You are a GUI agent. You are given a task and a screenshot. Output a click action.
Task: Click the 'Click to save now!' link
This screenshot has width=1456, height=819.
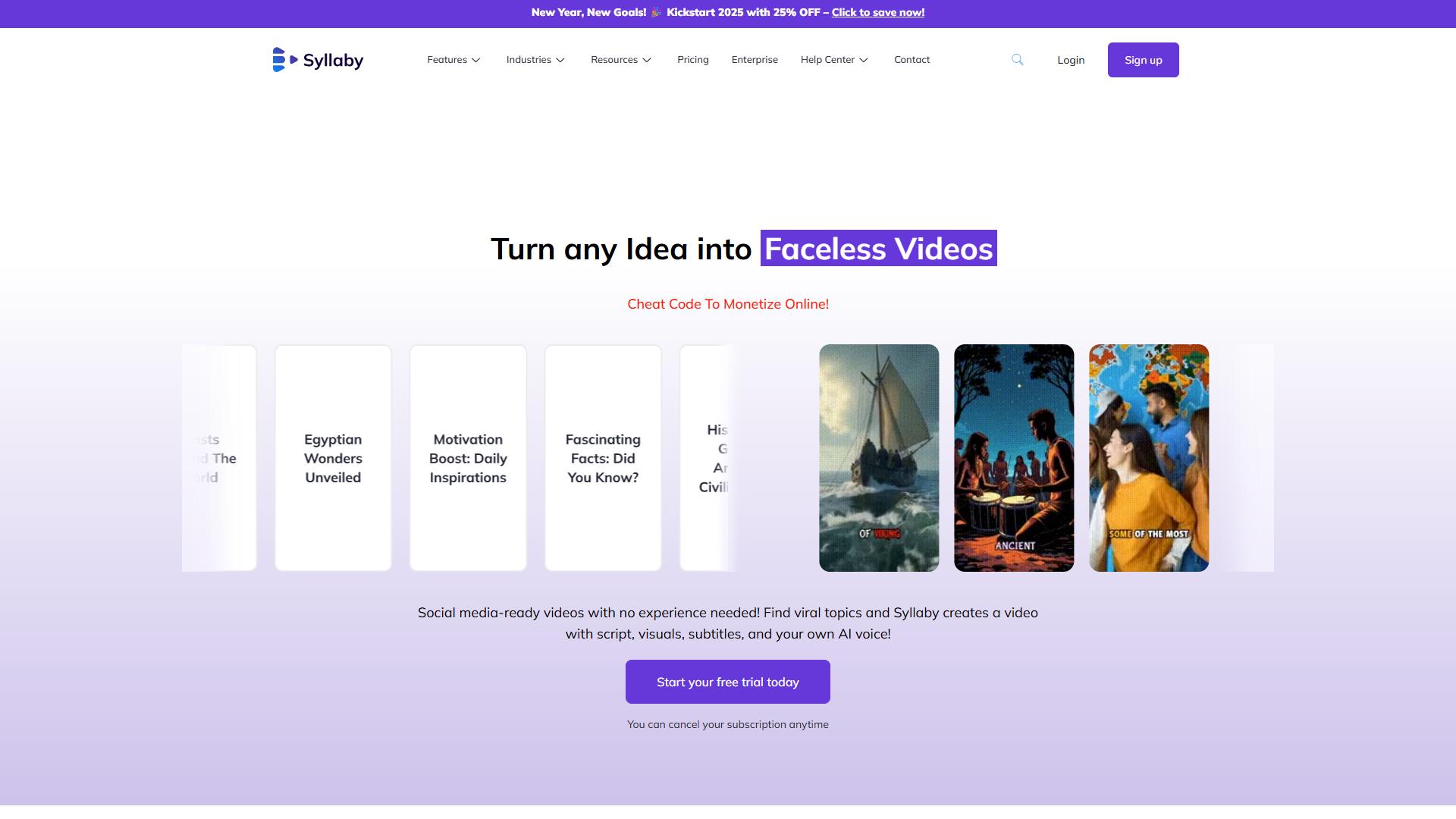tap(878, 12)
